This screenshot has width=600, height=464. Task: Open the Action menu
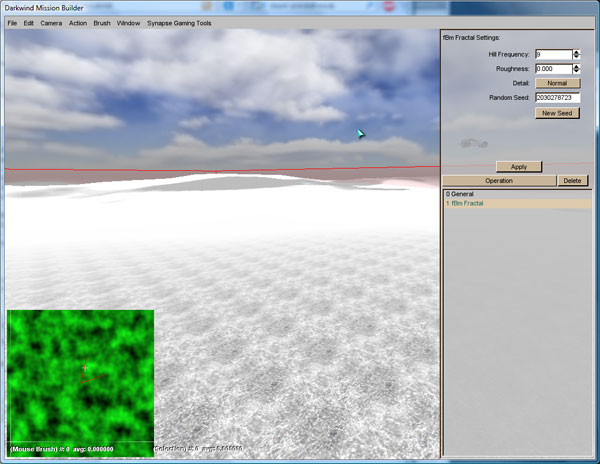coord(78,22)
